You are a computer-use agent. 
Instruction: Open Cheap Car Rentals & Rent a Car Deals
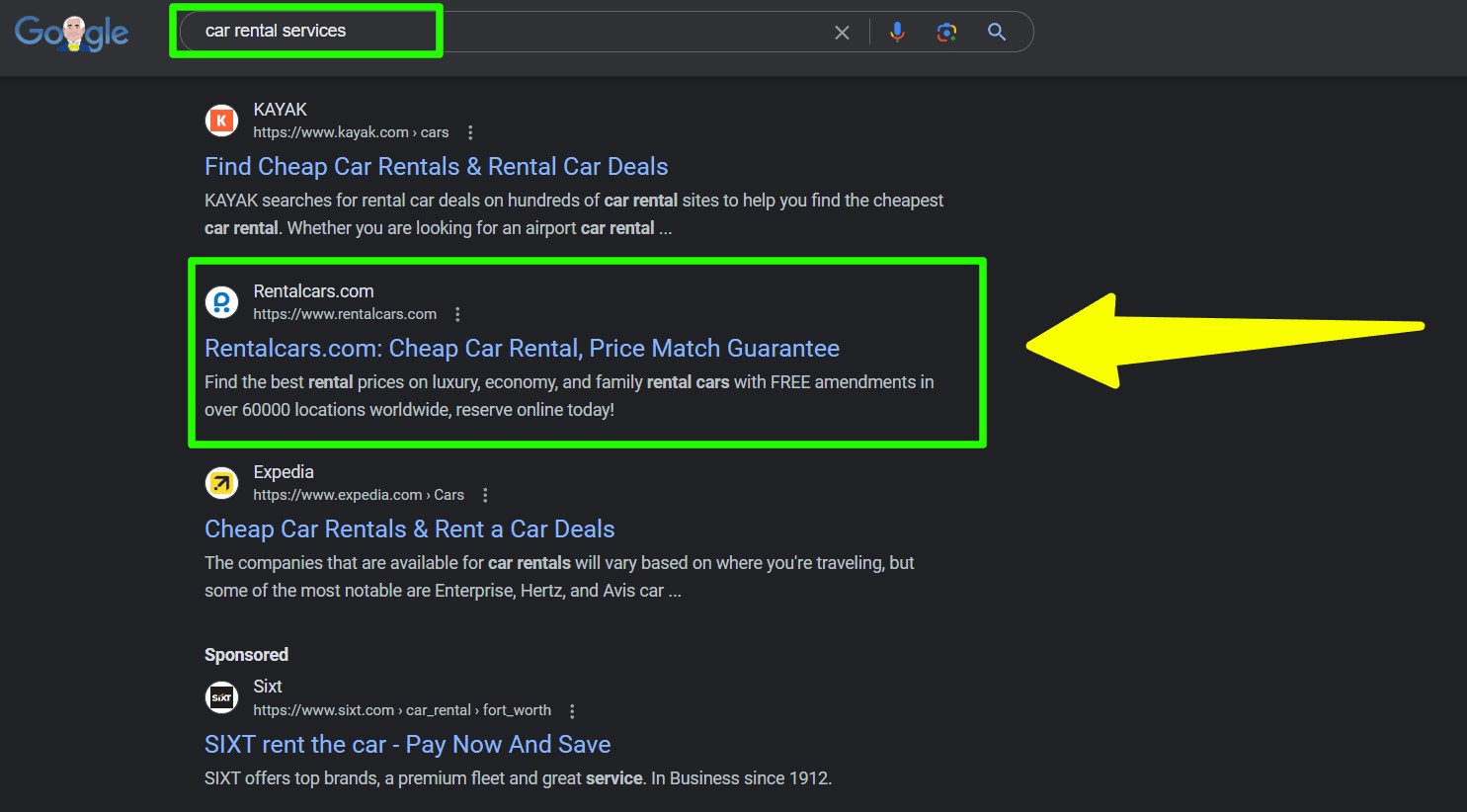coord(410,529)
